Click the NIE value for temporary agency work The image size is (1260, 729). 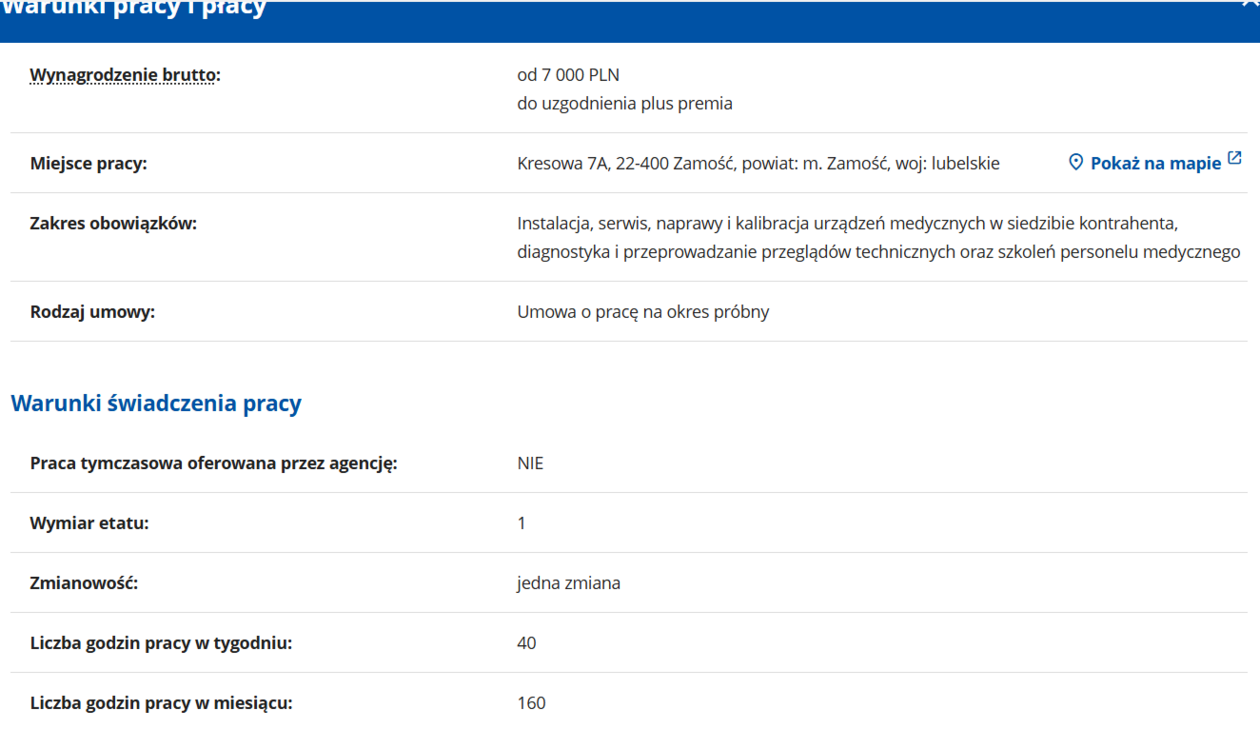(x=530, y=463)
